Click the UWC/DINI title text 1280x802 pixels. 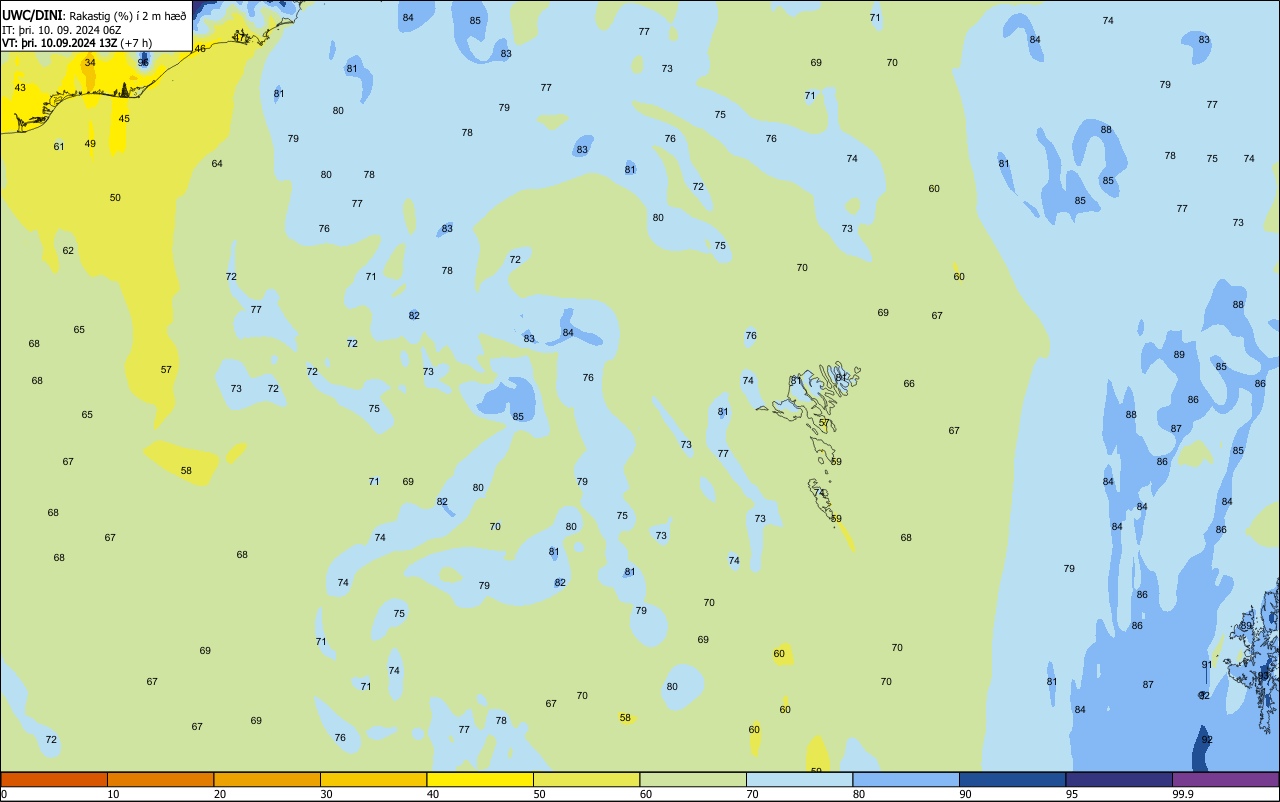coord(33,15)
